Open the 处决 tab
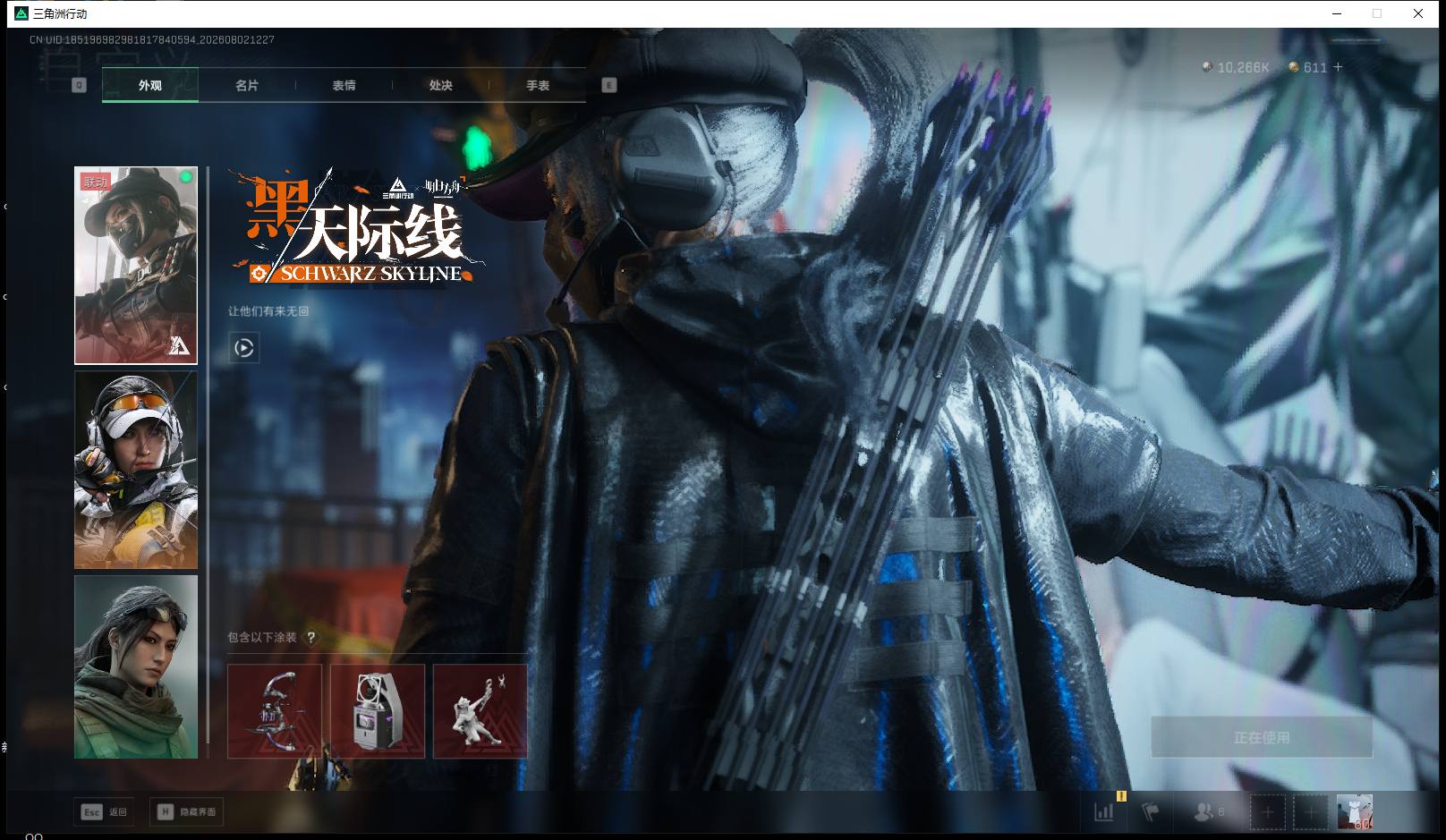The image size is (1446, 840). coord(440,85)
